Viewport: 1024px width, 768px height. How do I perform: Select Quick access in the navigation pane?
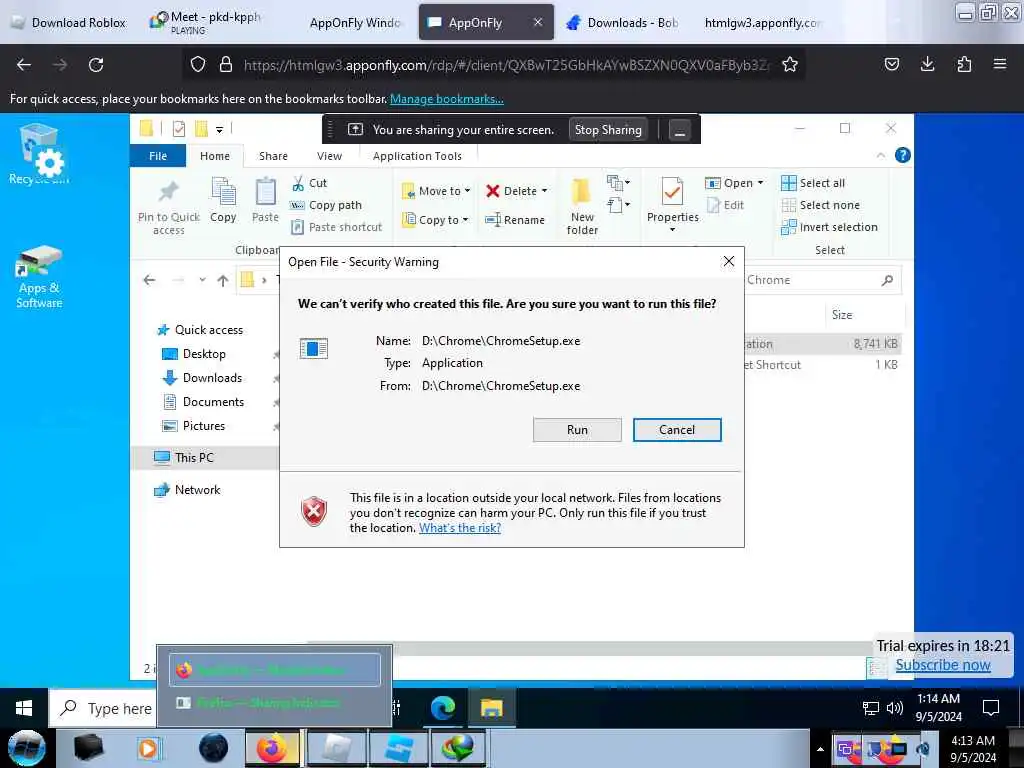(x=200, y=330)
